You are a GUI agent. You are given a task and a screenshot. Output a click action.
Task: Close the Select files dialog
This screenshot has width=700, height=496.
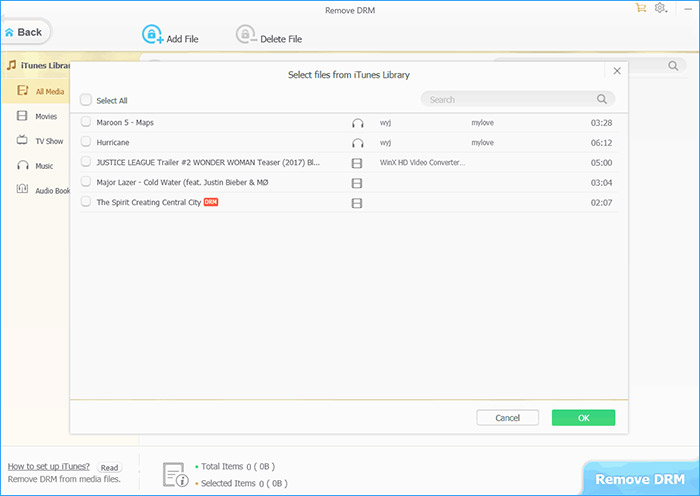coord(617,71)
